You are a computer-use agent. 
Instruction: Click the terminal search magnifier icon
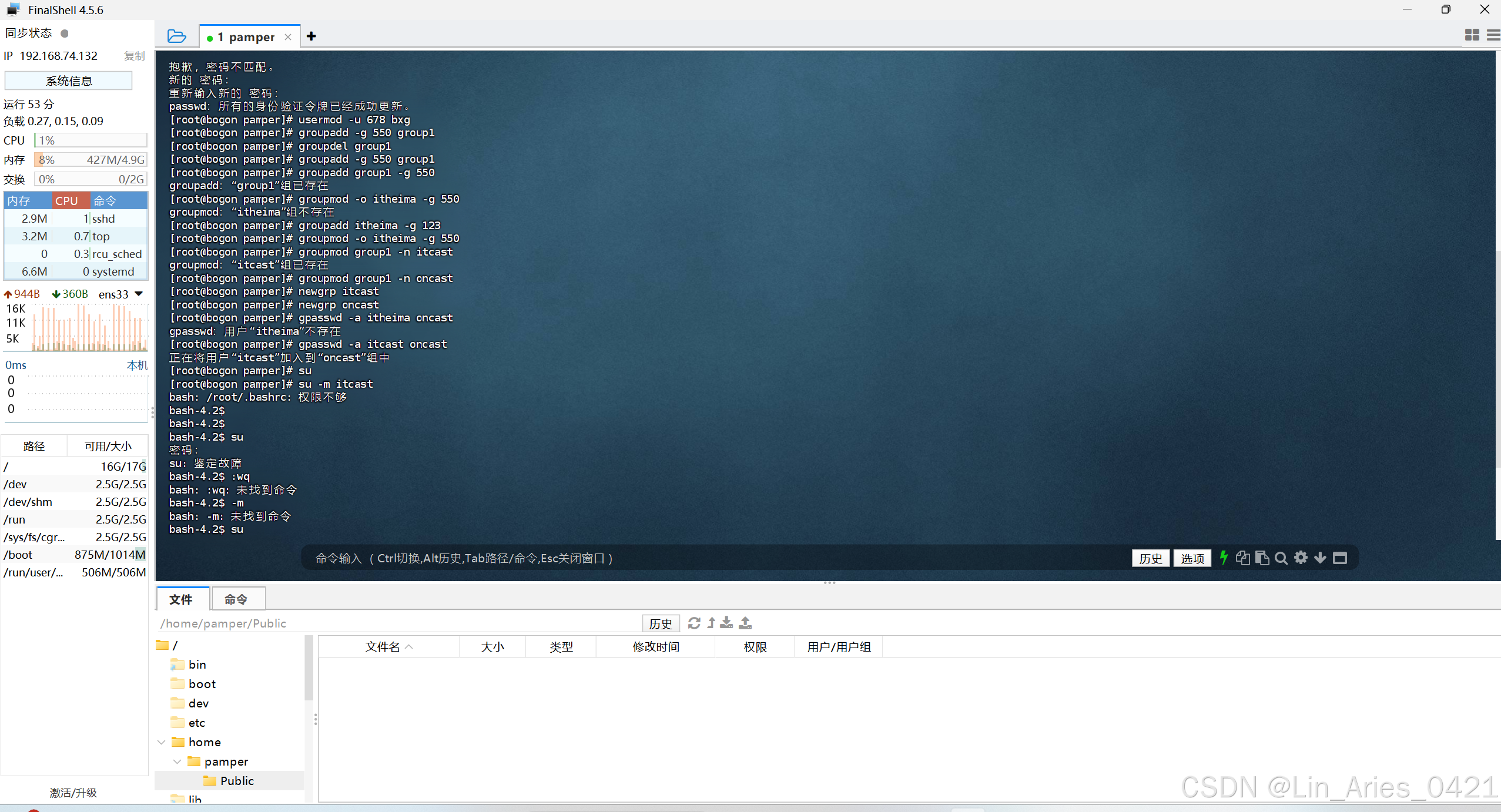point(1281,558)
